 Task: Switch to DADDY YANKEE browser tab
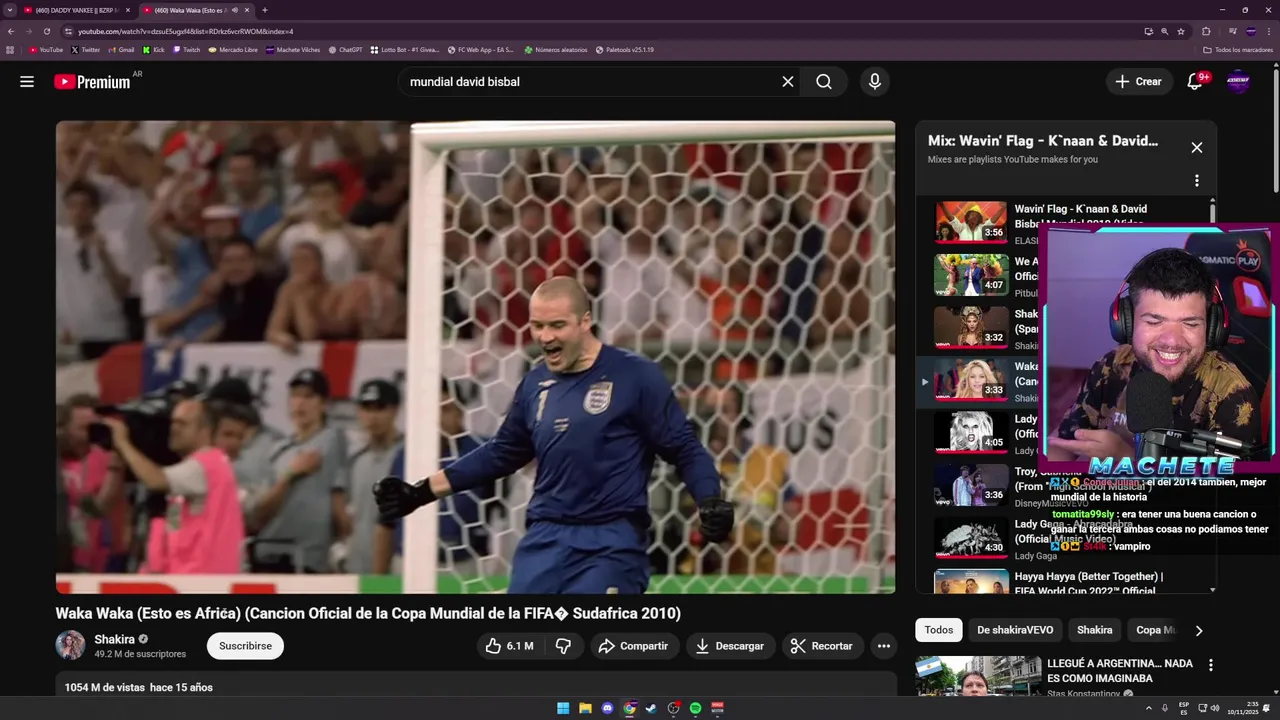point(76,10)
